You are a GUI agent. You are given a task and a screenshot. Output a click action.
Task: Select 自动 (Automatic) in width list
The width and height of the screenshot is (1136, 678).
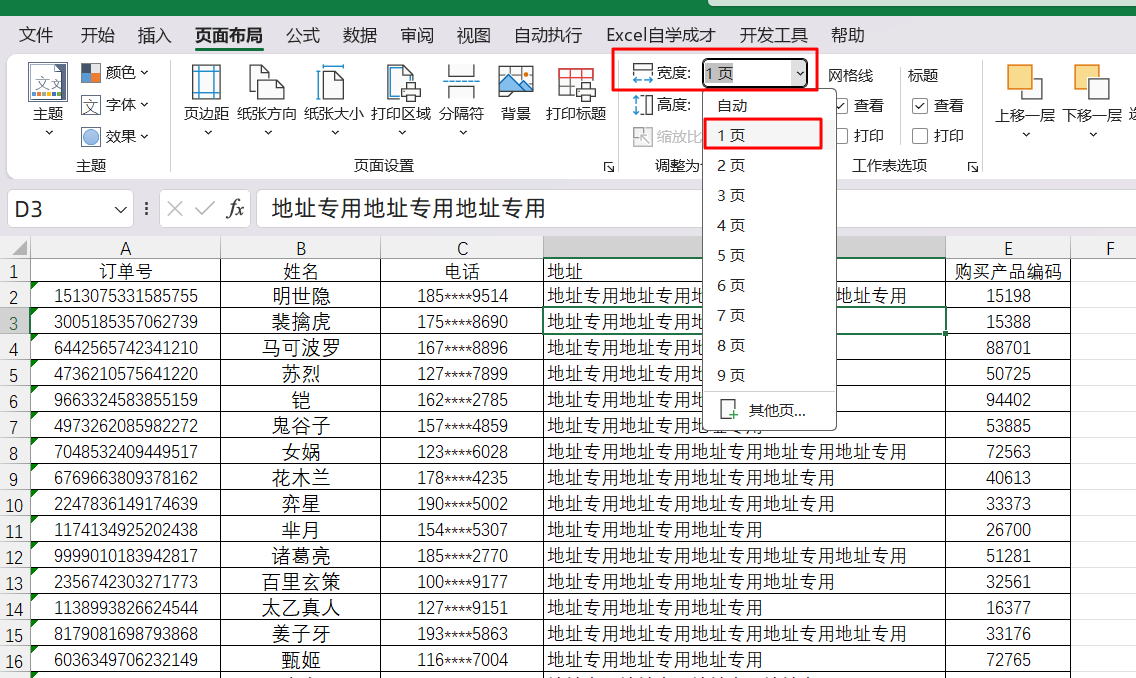point(769,106)
